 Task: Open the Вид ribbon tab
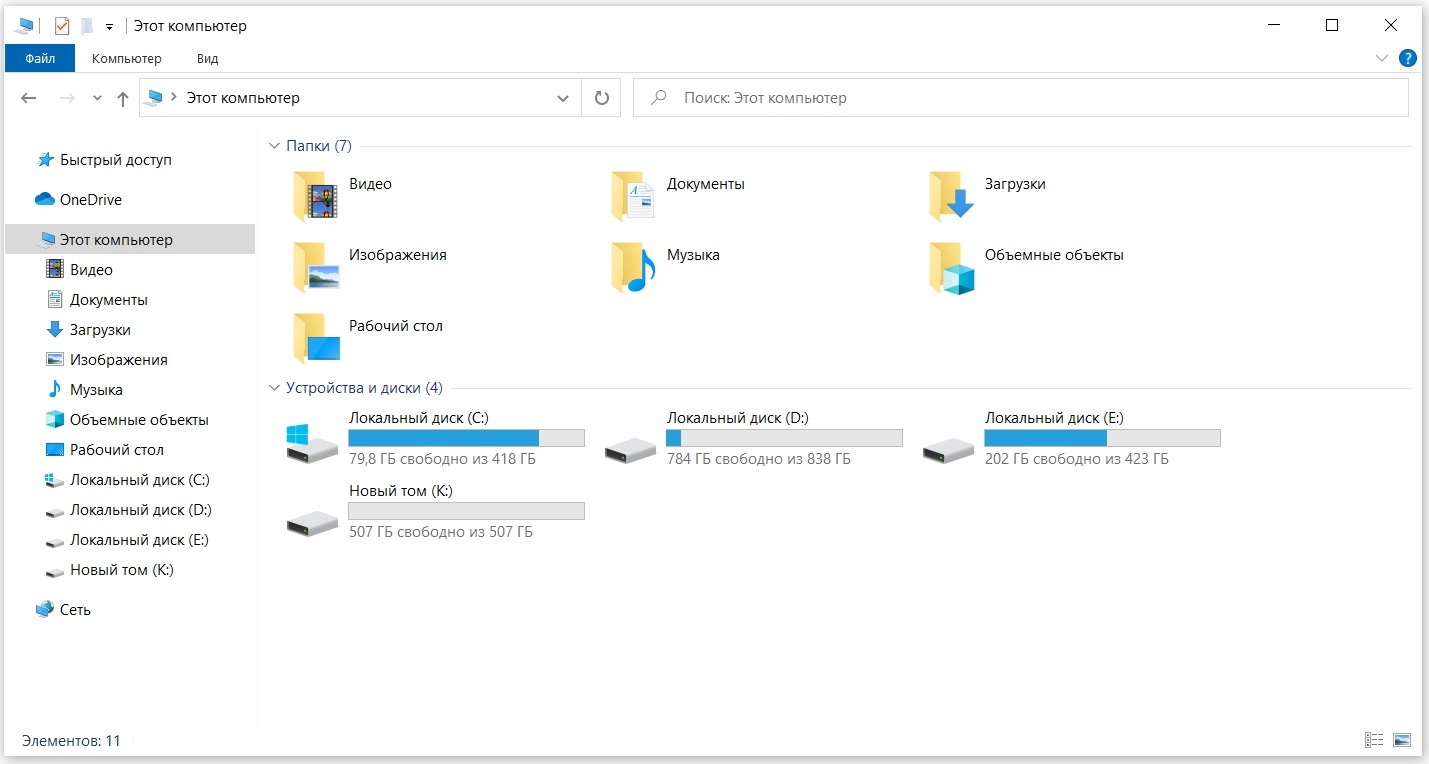point(207,58)
